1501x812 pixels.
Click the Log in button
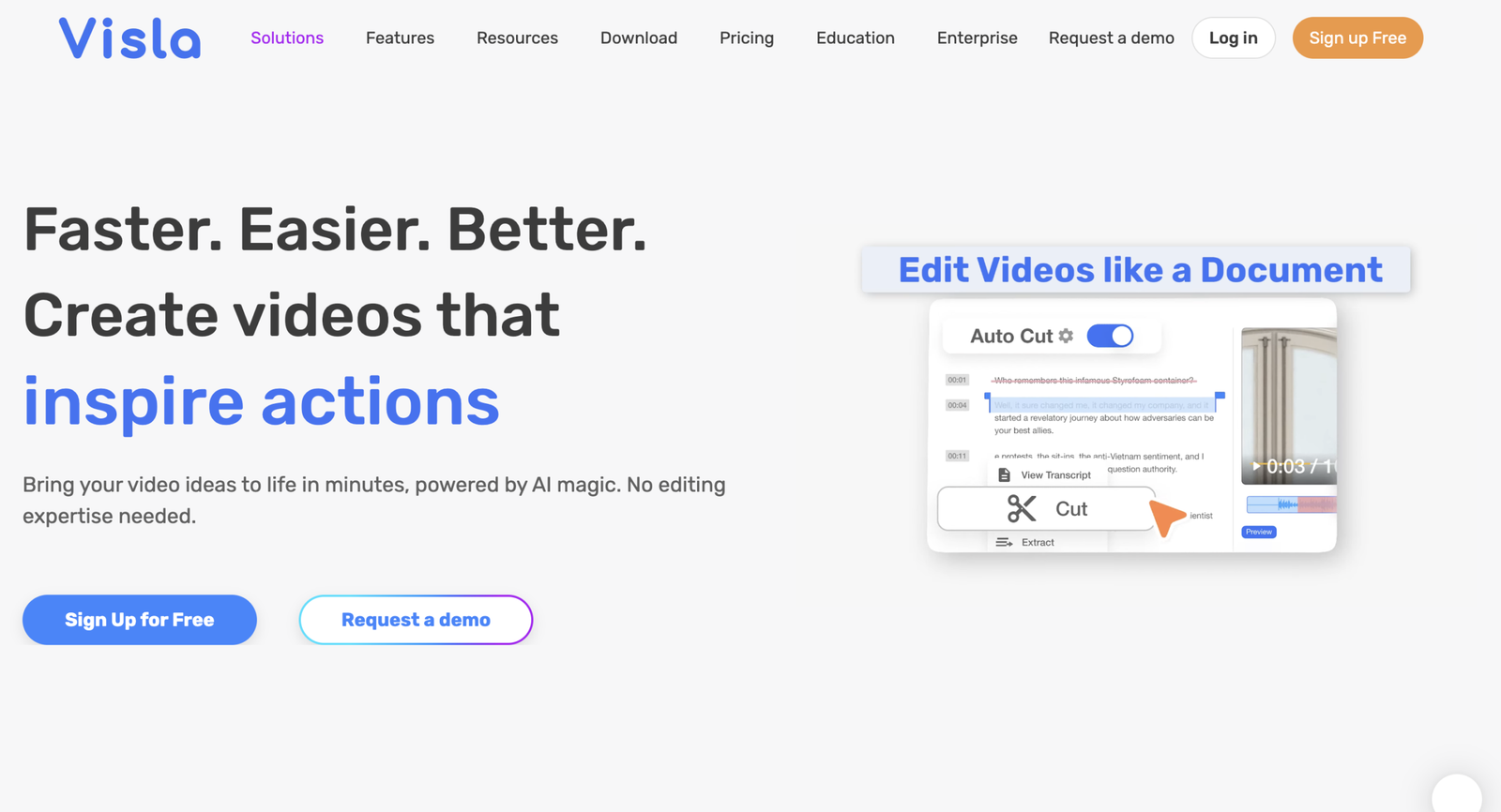click(1233, 38)
